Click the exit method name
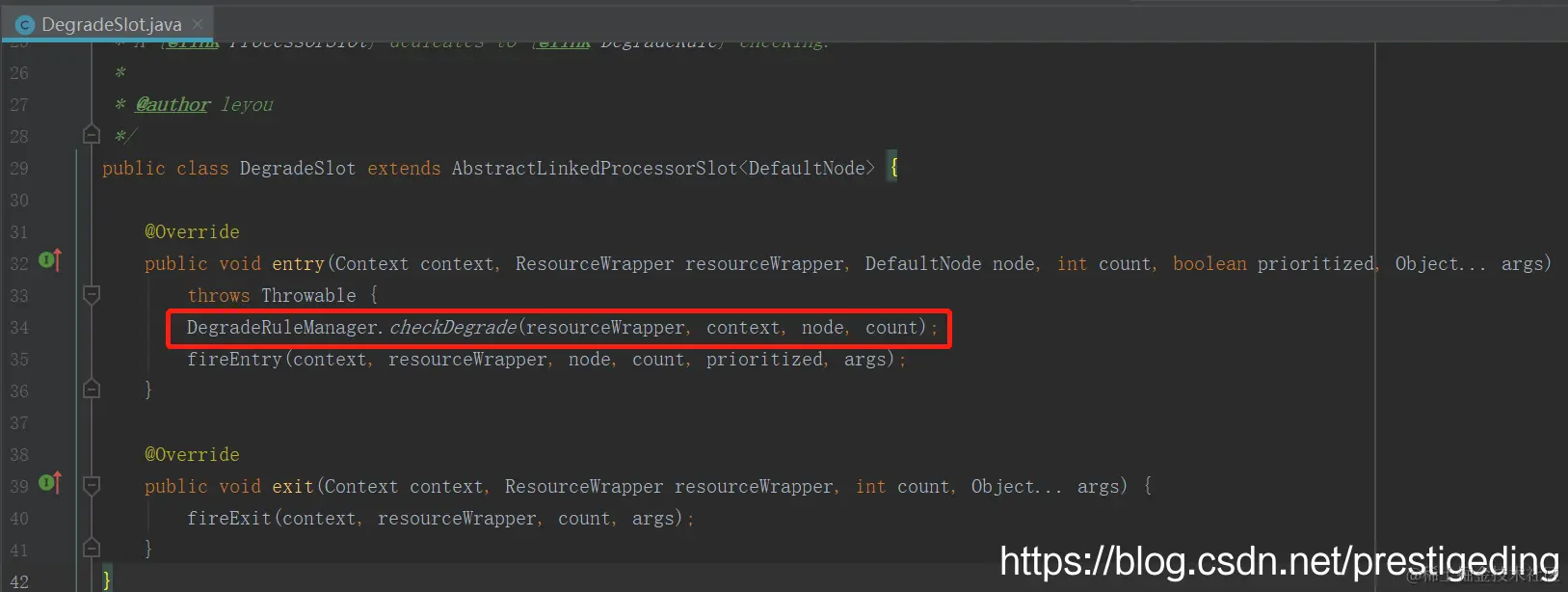Image resolution: width=1568 pixels, height=592 pixels. pyautogui.click(x=293, y=486)
